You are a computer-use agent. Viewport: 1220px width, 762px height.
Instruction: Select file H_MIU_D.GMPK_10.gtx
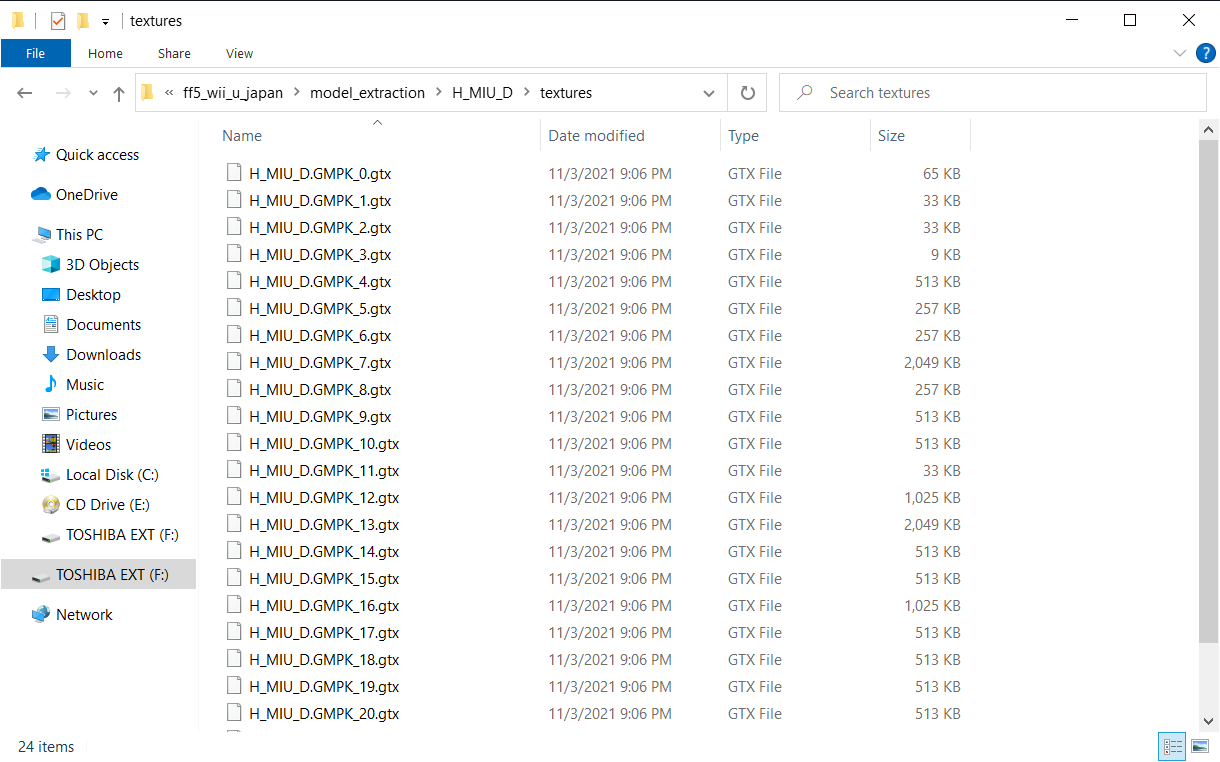point(324,443)
